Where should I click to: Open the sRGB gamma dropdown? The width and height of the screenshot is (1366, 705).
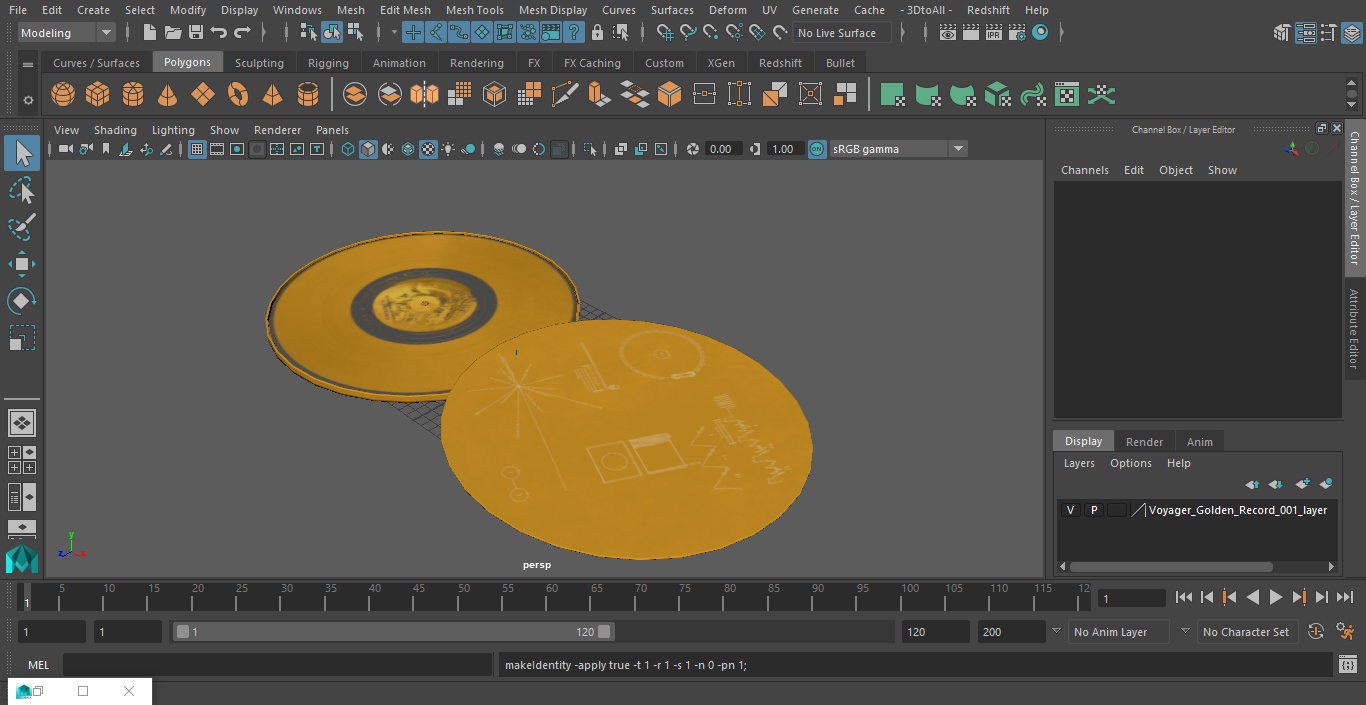[x=898, y=149]
